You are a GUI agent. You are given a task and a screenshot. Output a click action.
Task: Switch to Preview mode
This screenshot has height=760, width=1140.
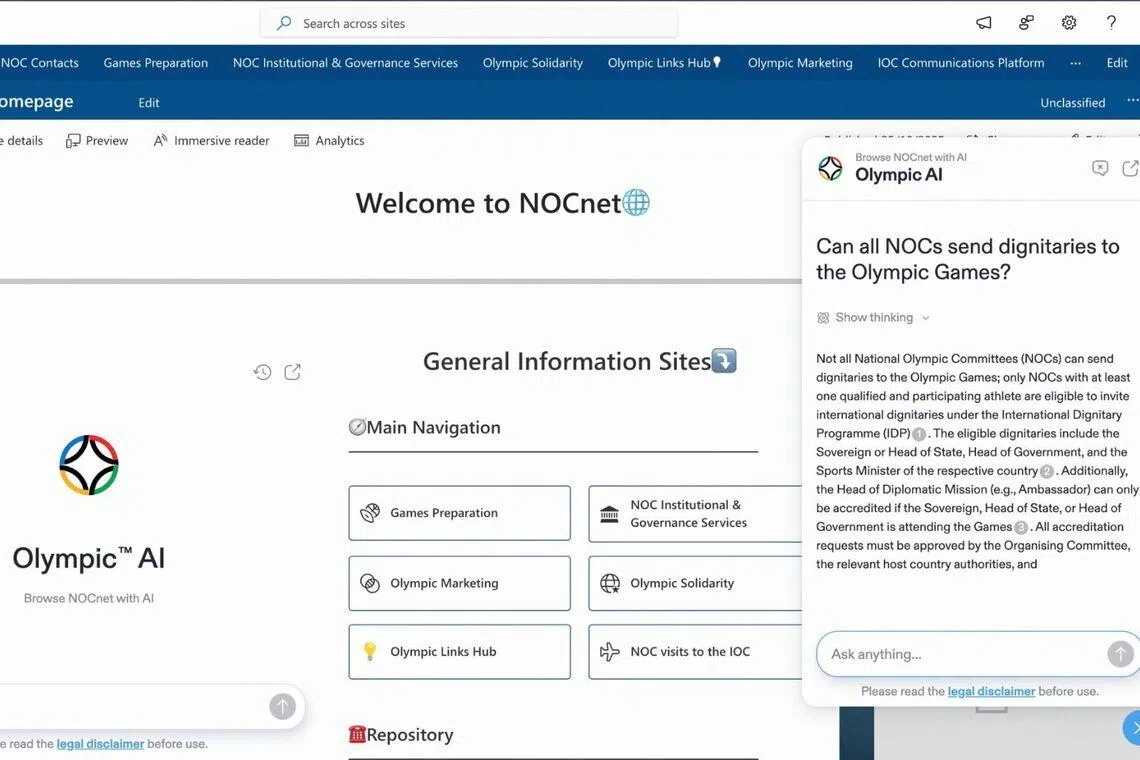96,140
